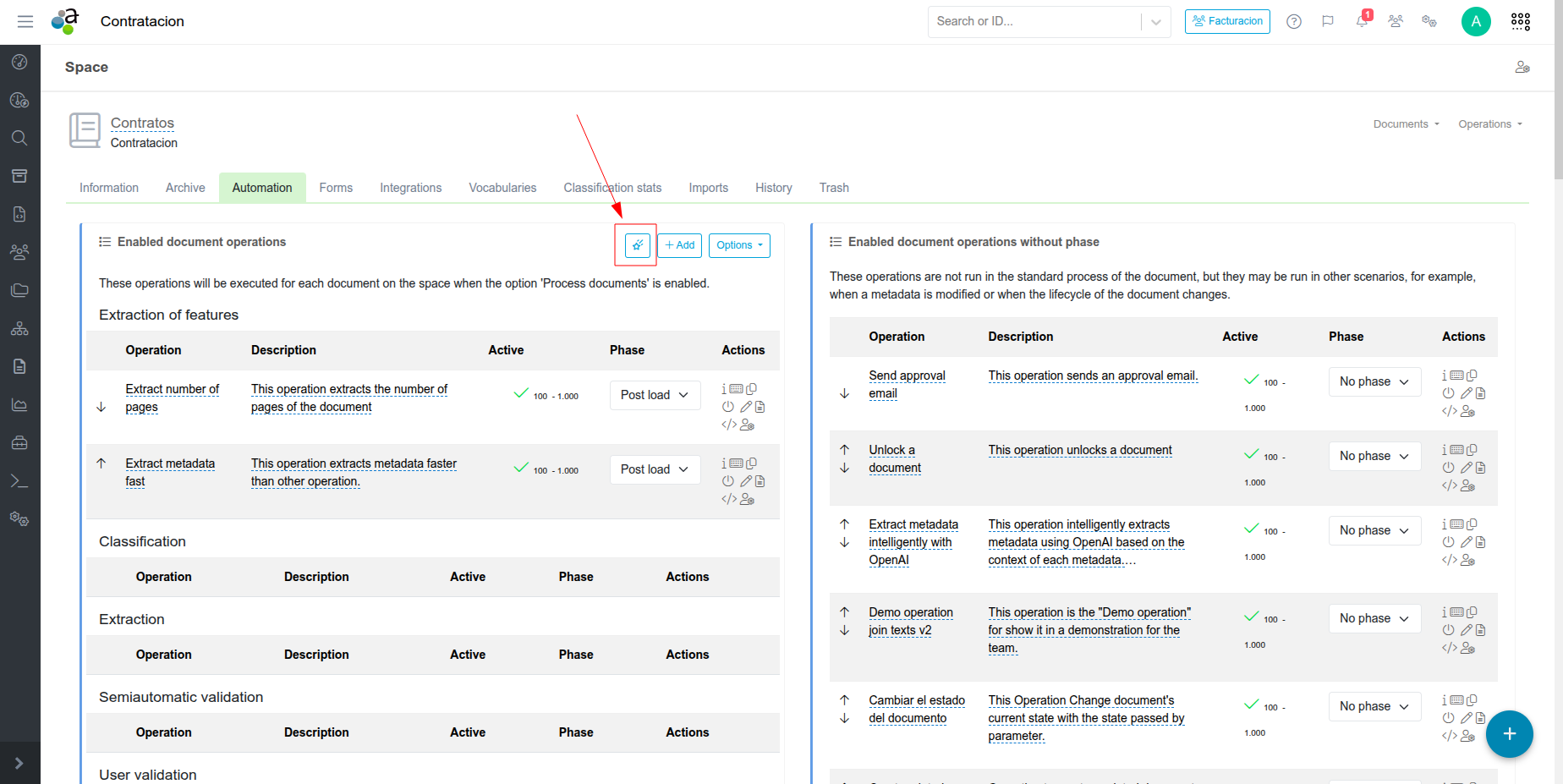Screen dimensions: 1563x784
Task: Toggle power for Extract number of pages
Action: 727,407
